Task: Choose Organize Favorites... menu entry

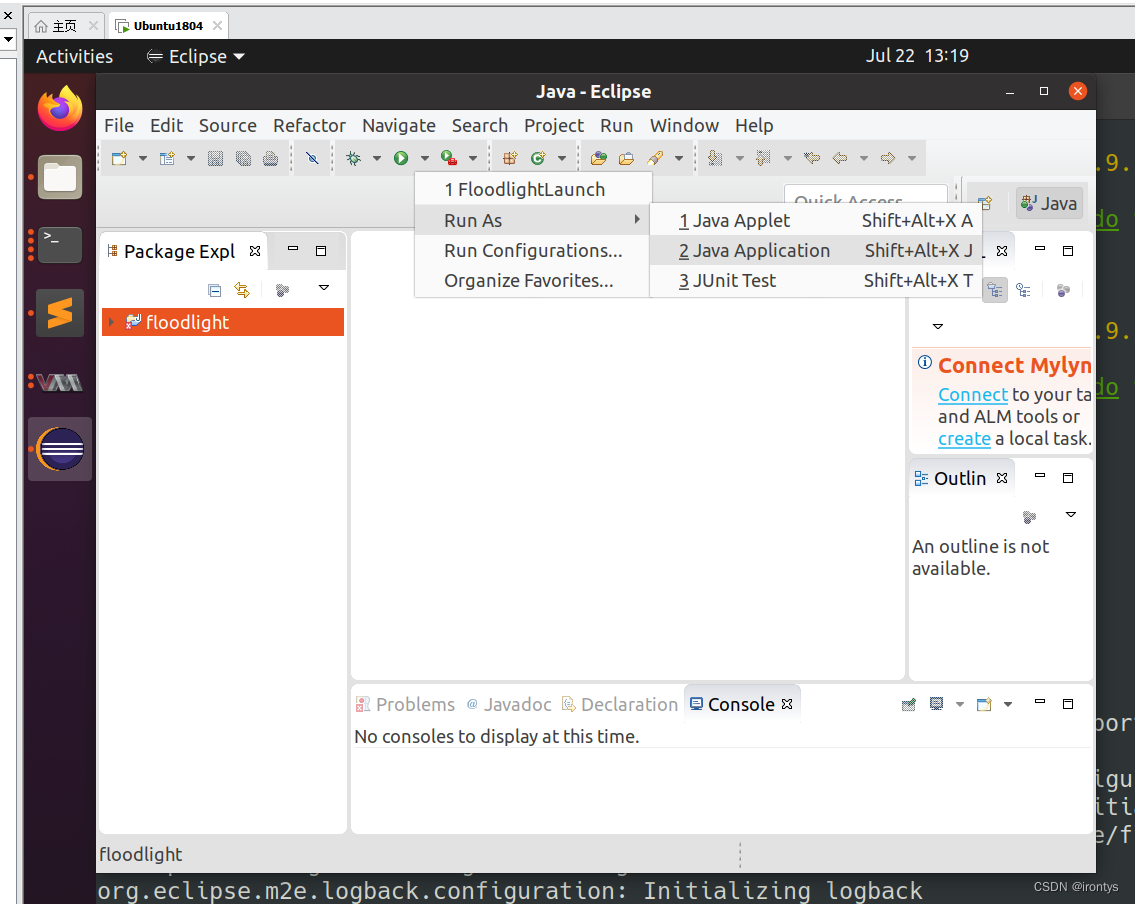Action: pos(533,281)
